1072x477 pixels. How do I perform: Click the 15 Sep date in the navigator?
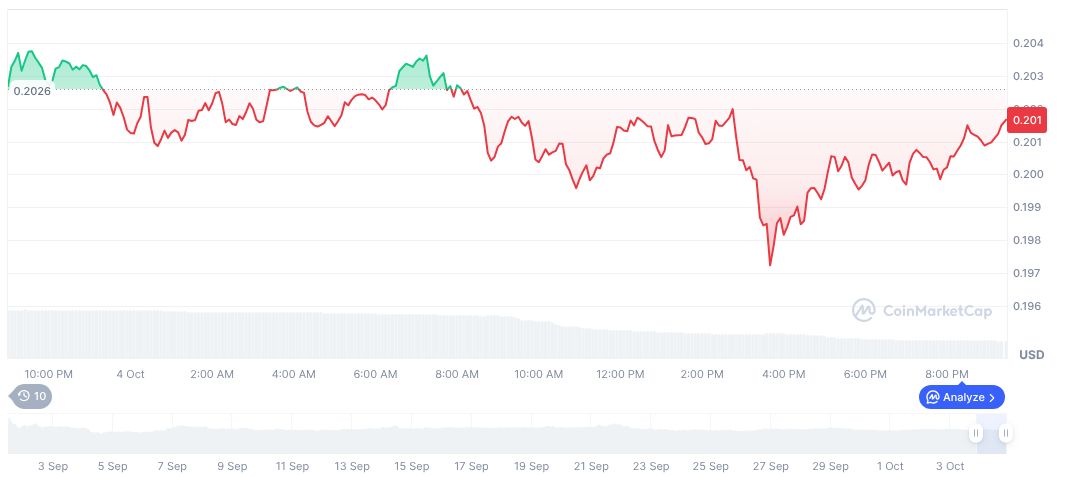[x=412, y=466]
